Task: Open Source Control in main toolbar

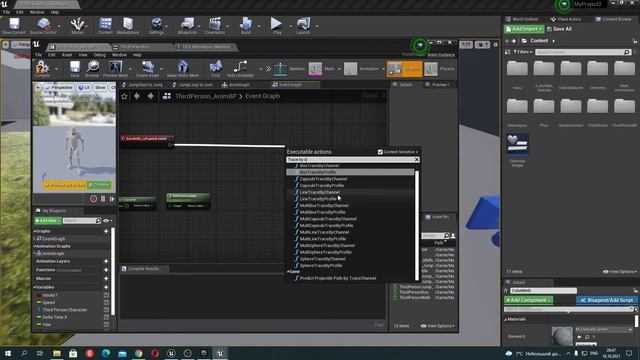Action: pos(43,26)
